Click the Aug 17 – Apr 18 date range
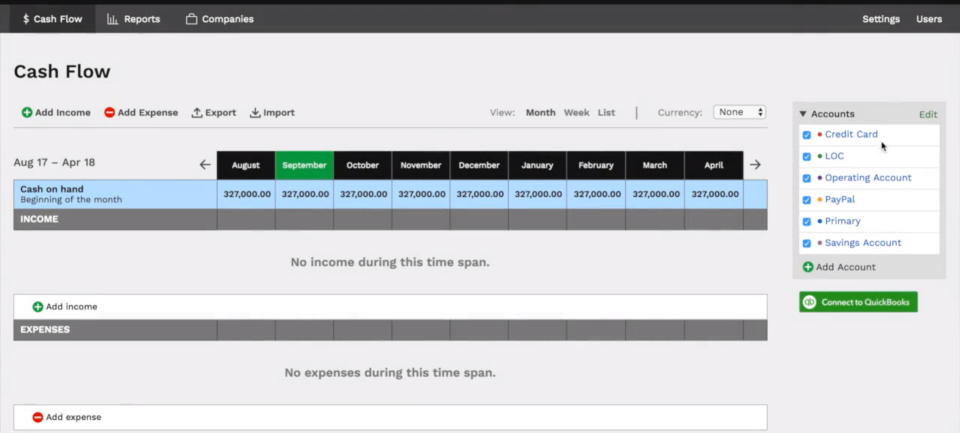The height and width of the screenshot is (433, 960). (x=54, y=163)
